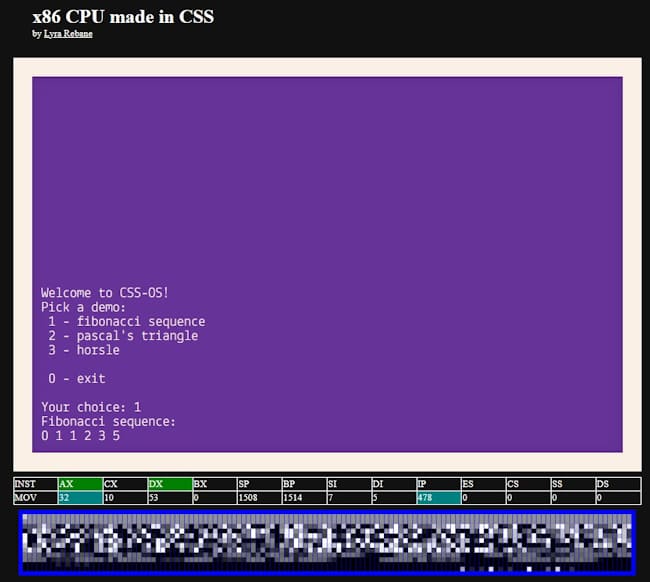Click the highlighted DX register header
Screen dimensions: 650x582
tap(170, 484)
